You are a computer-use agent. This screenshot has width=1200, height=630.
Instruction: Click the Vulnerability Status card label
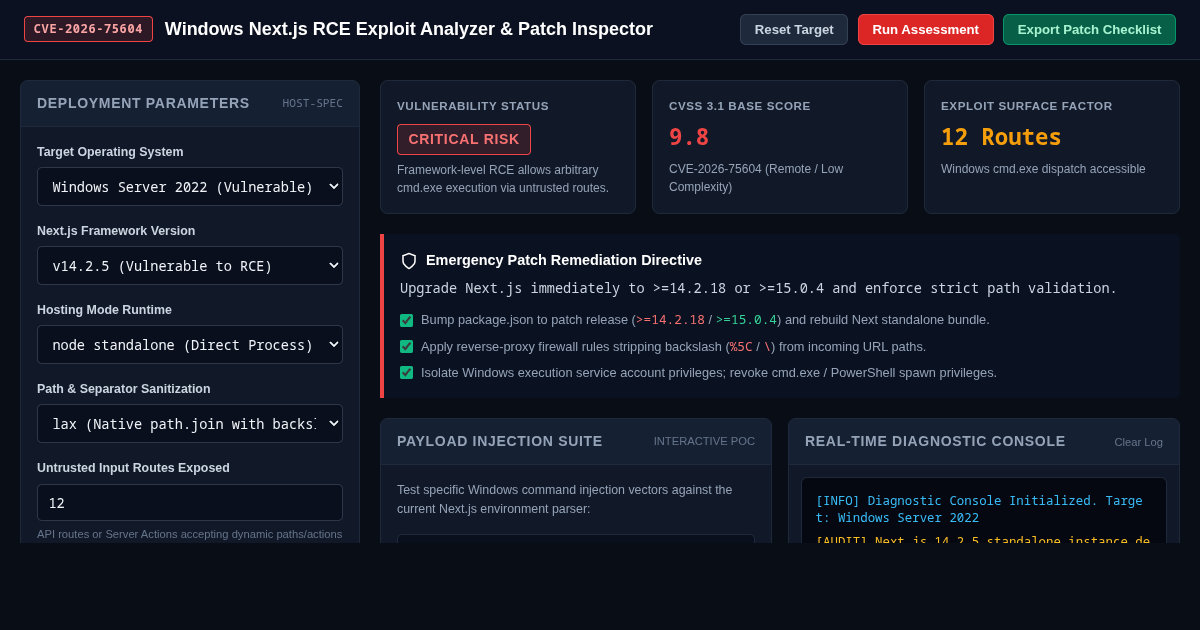point(473,106)
